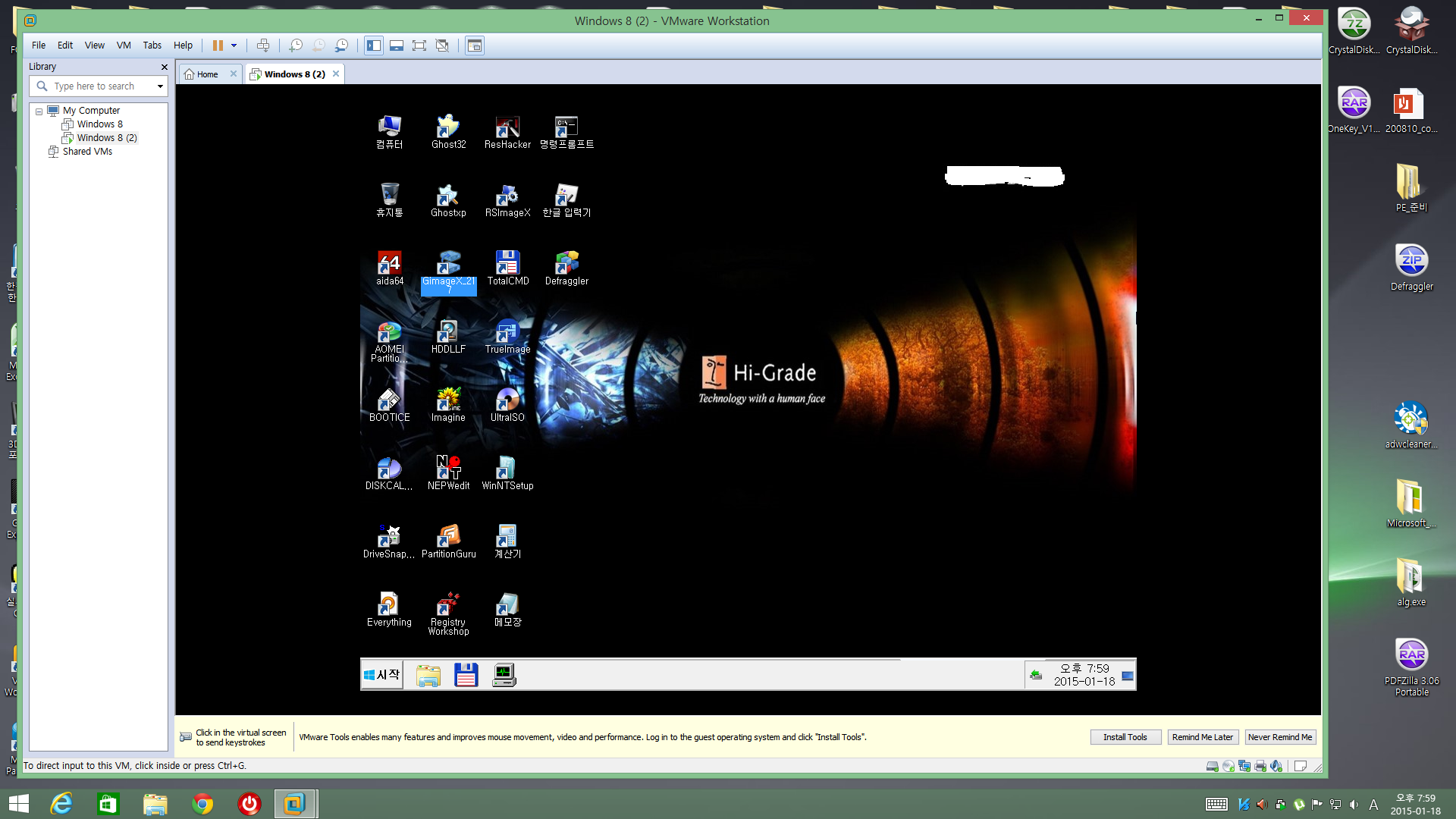Image resolution: width=1456 pixels, height=819 pixels.
Task: Click the guest taskbar file explorer icon
Action: click(x=428, y=675)
